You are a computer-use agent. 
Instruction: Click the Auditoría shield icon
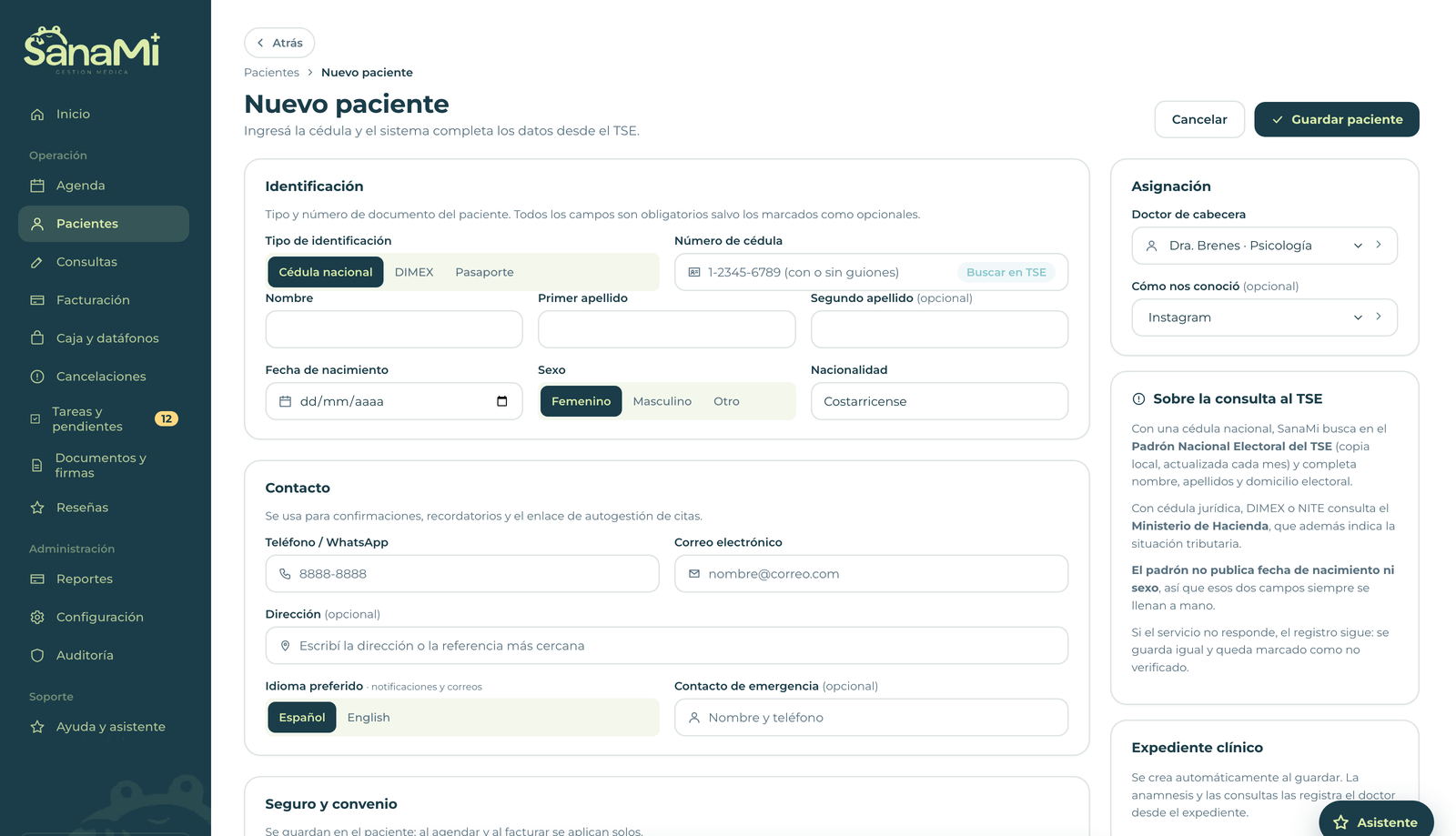point(37,655)
